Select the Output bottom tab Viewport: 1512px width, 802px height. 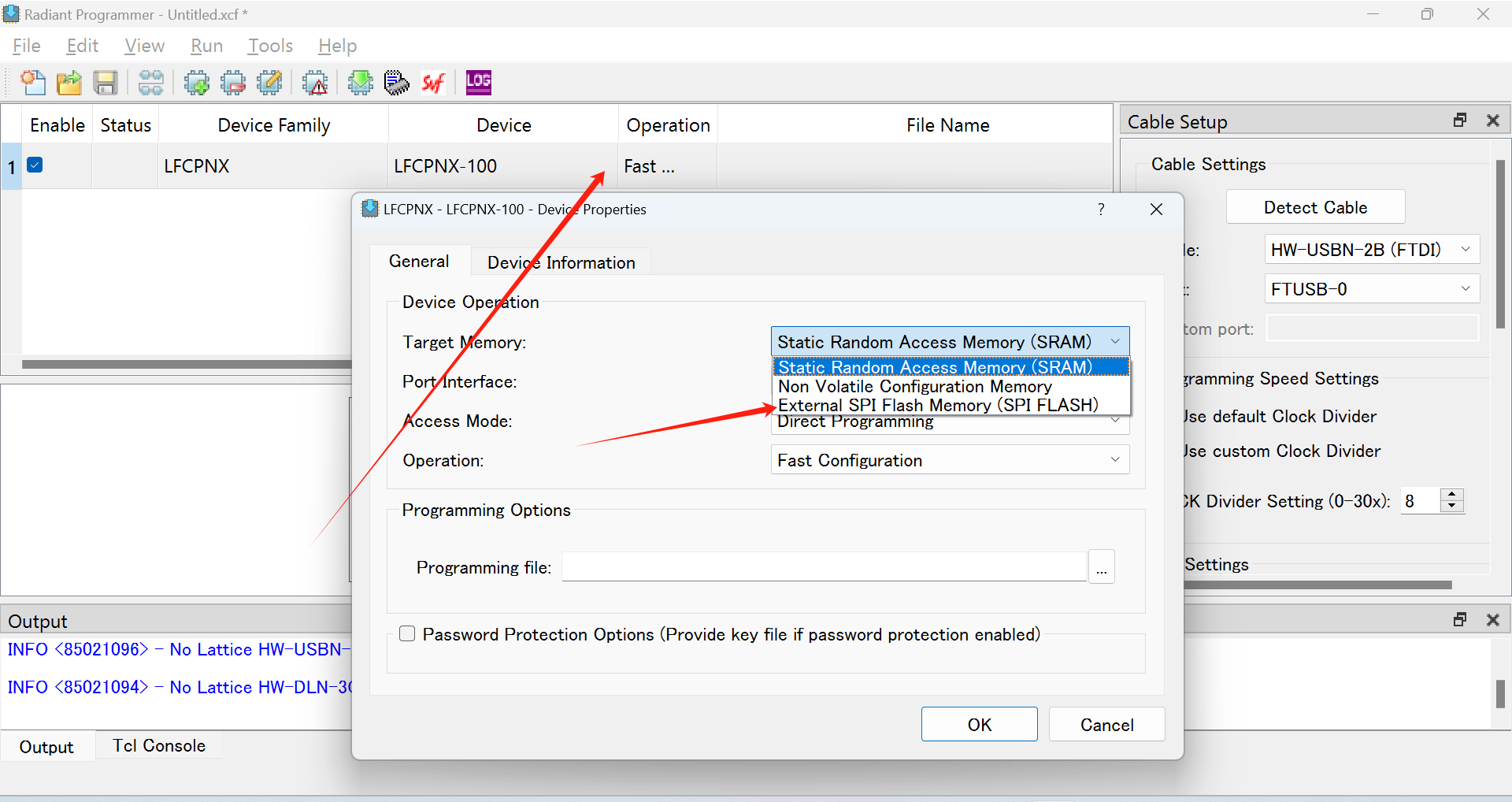[46, 747]
